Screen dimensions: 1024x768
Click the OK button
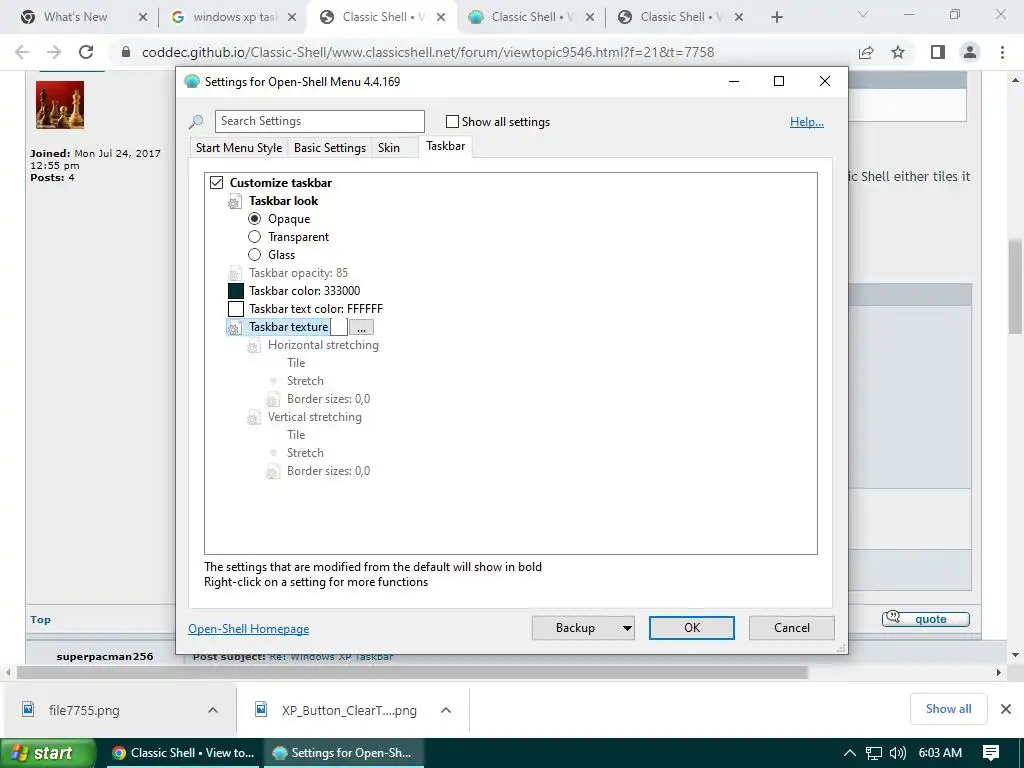[692, 628]
